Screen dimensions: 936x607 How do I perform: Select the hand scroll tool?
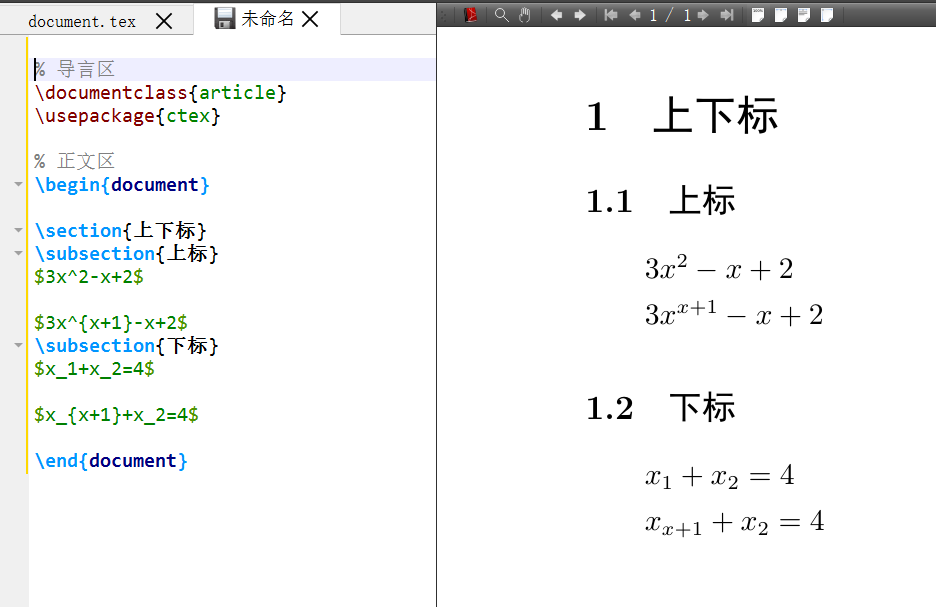(525, 15)
